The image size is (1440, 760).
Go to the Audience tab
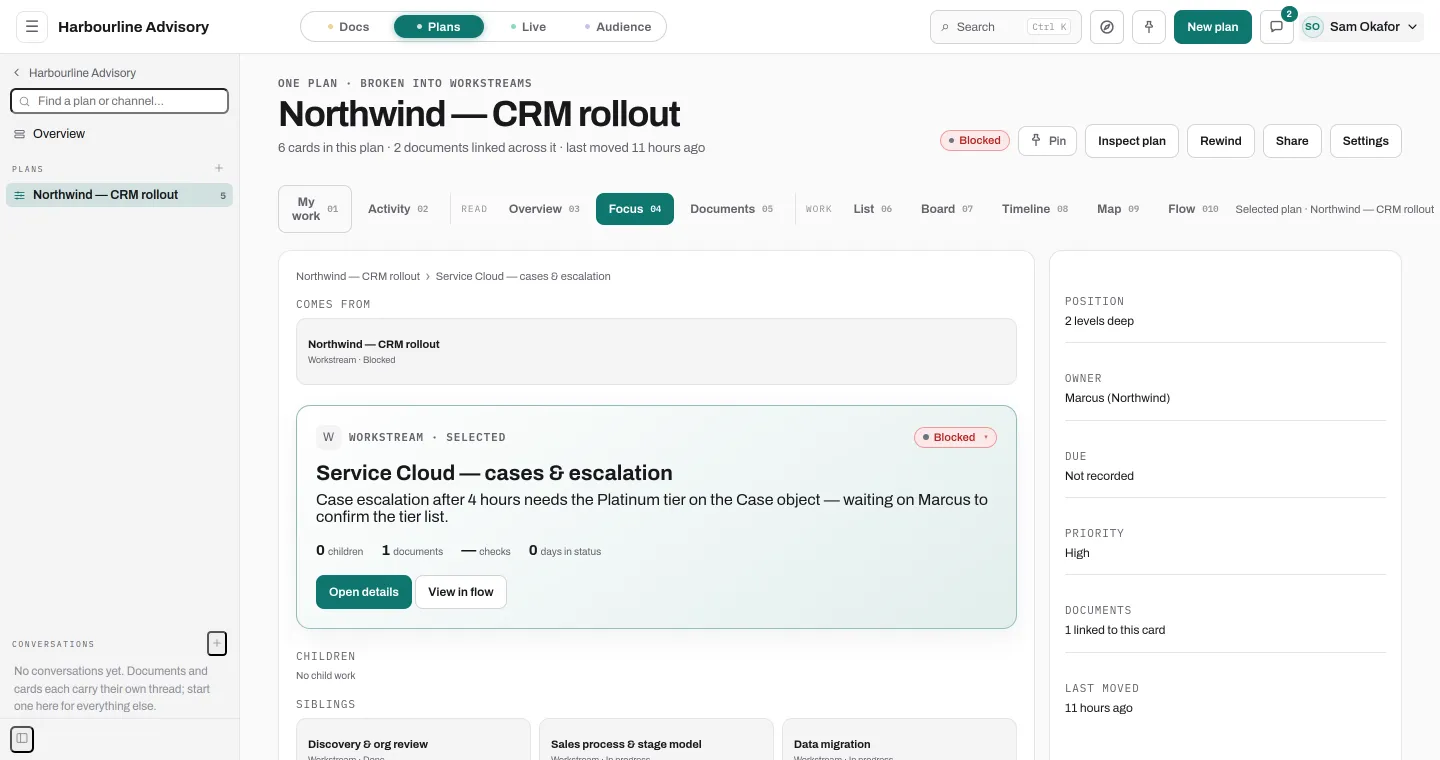(x=618, y=27)
